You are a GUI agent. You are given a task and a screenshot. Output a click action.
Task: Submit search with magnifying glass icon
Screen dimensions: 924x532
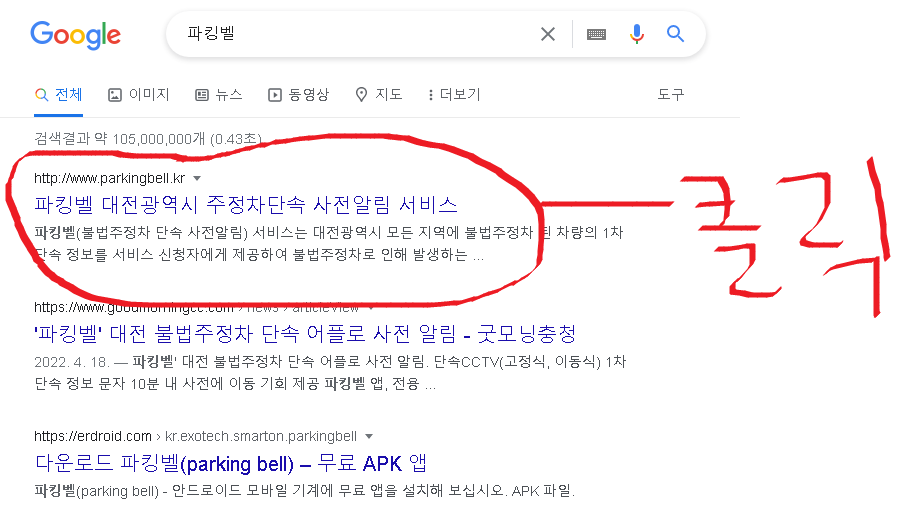coord(675,34)
